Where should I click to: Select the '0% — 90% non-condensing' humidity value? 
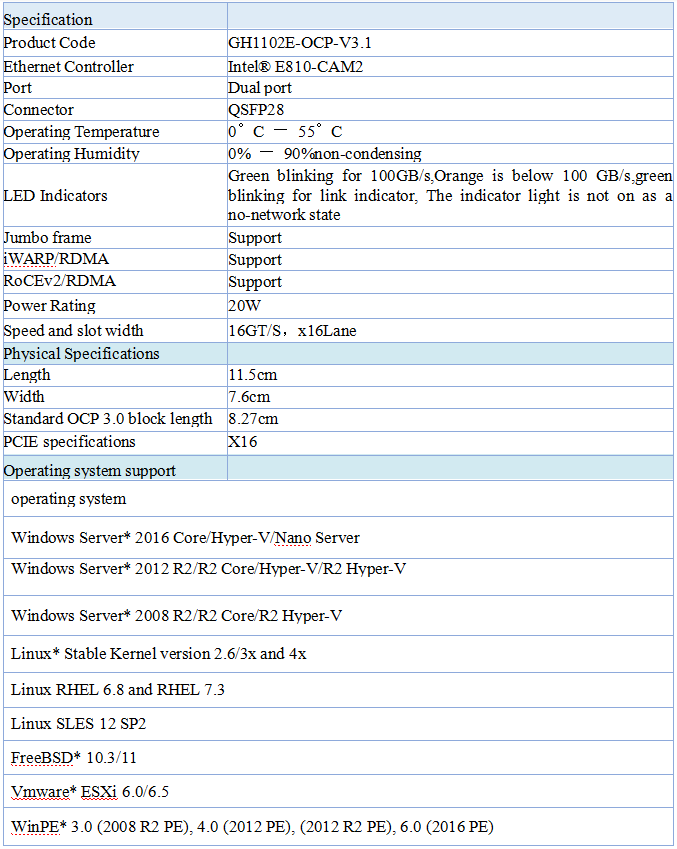(x=325, y=154)
